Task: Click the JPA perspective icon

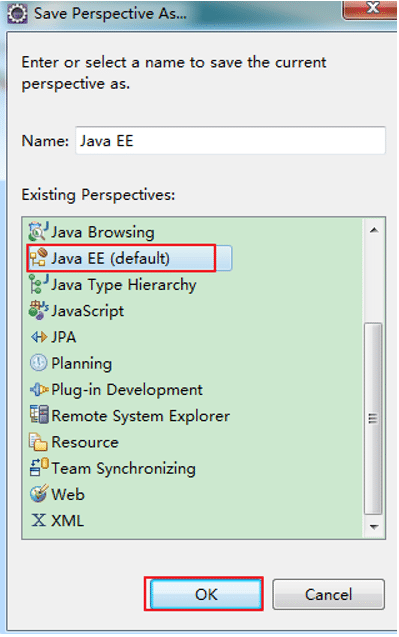Action: 39,337
